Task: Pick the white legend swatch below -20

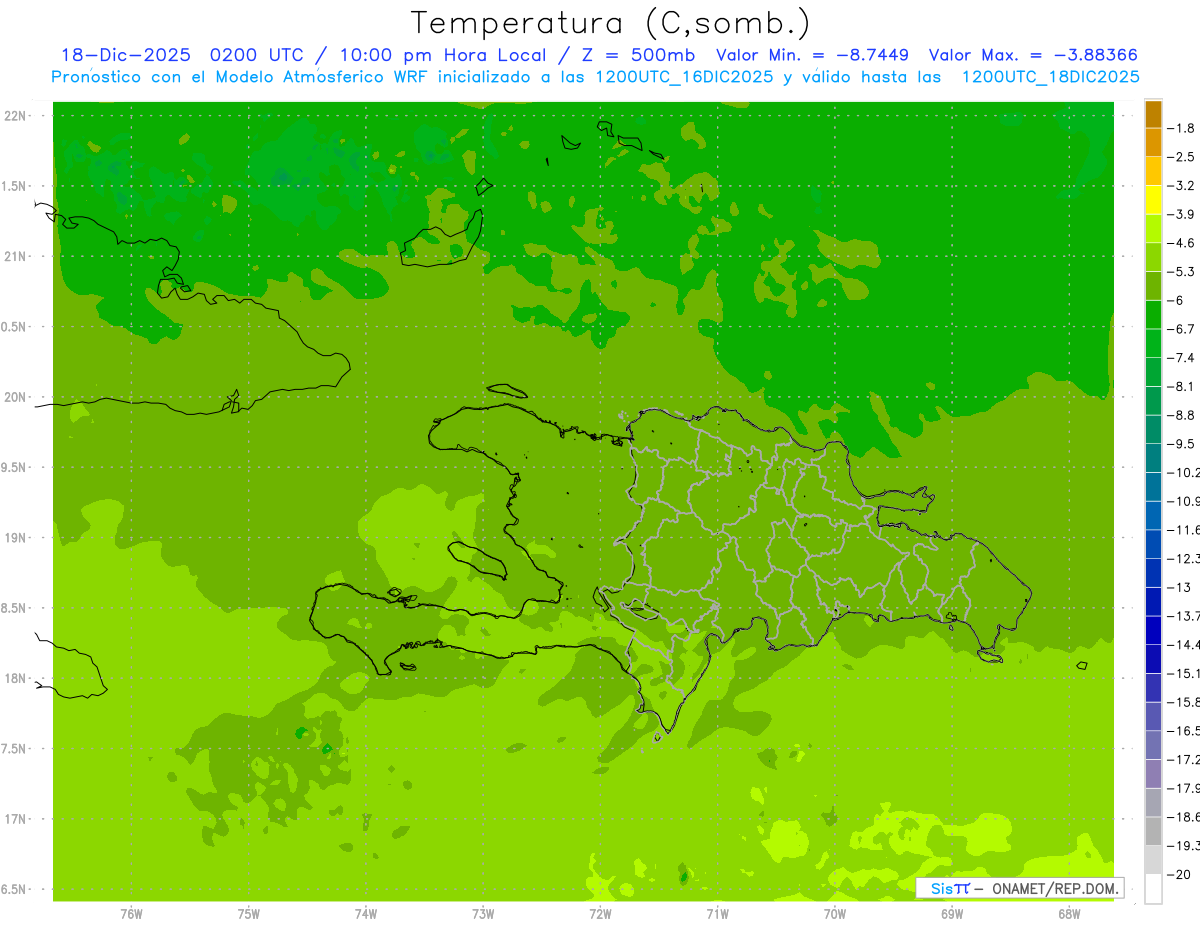Action: pyautogui.click(x=1153, y=889)
